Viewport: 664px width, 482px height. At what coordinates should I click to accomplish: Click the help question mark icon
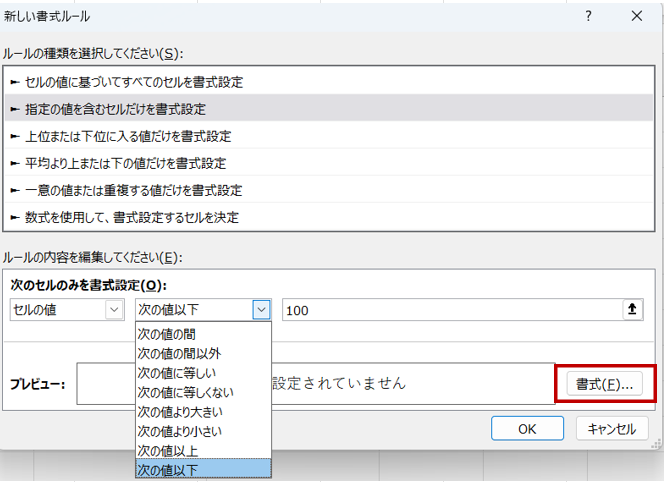click(588, 16)
